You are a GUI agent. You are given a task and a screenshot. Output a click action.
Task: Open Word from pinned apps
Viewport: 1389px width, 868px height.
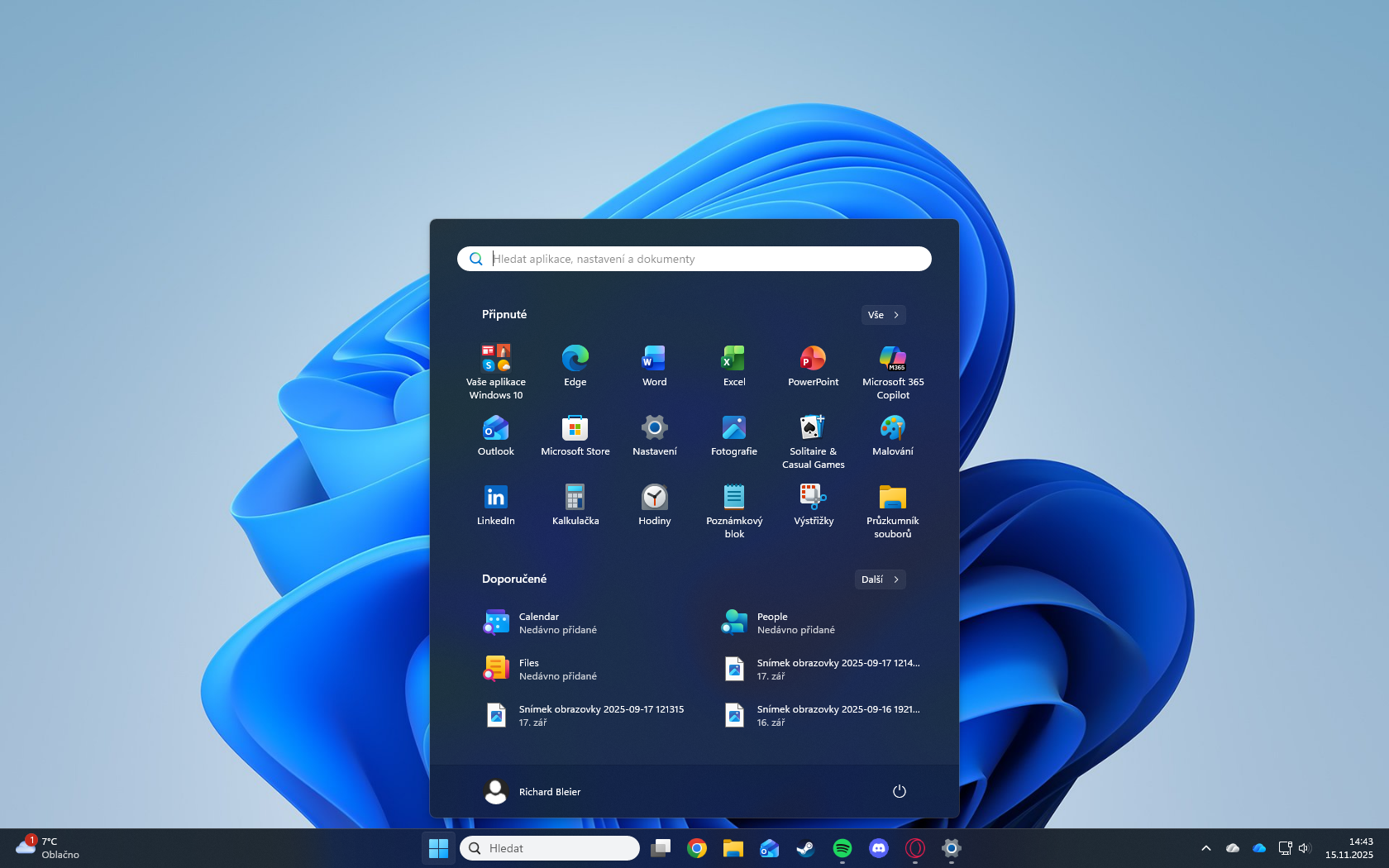[x=654, y=364]
